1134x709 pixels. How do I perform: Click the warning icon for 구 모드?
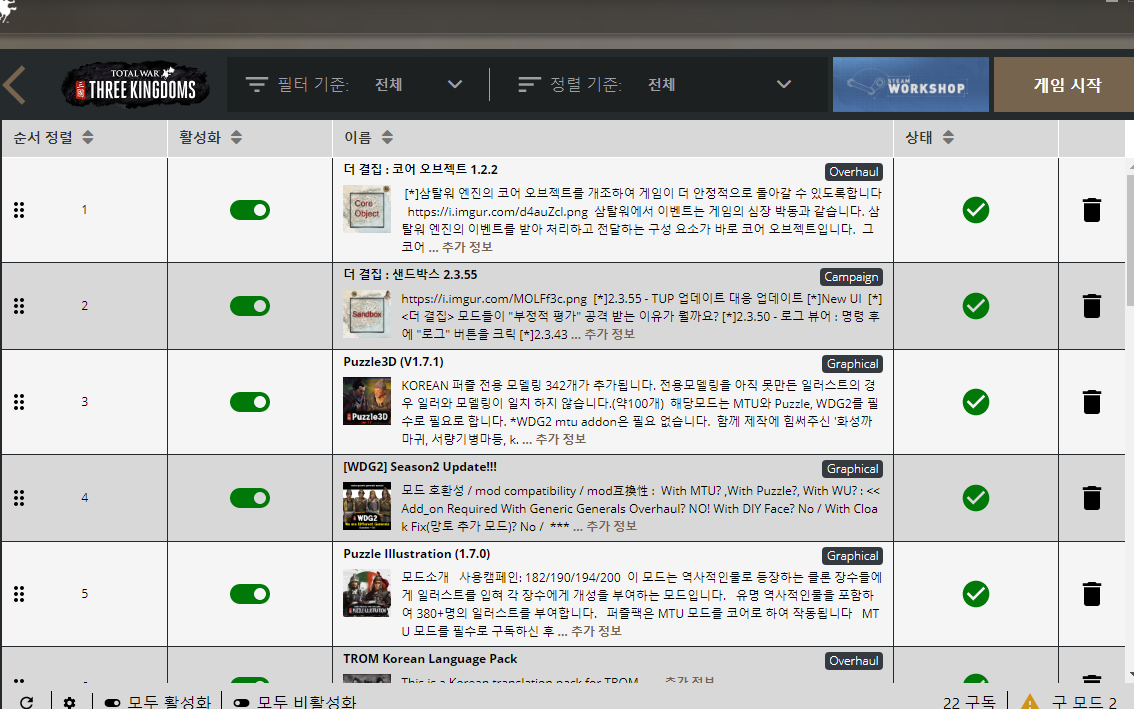click(x=1029, y=702)
